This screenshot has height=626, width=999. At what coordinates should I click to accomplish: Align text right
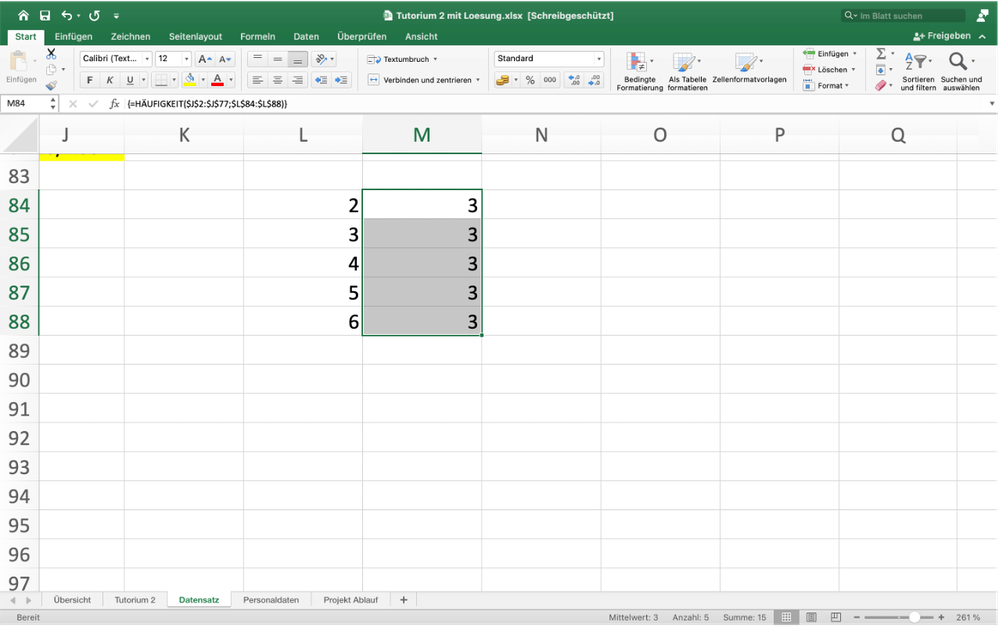point(298,80)
